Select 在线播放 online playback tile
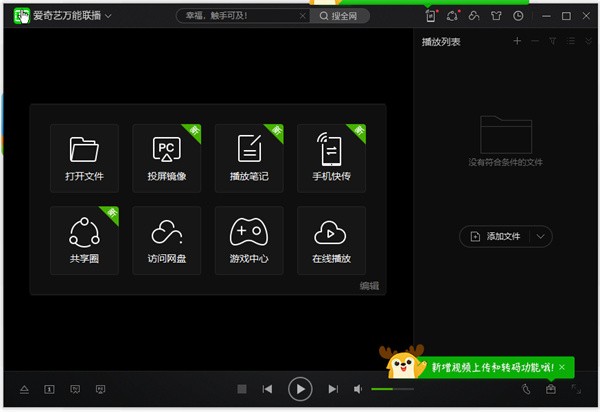The height and width of the screenshot is (412, 600). coord(331,240)
